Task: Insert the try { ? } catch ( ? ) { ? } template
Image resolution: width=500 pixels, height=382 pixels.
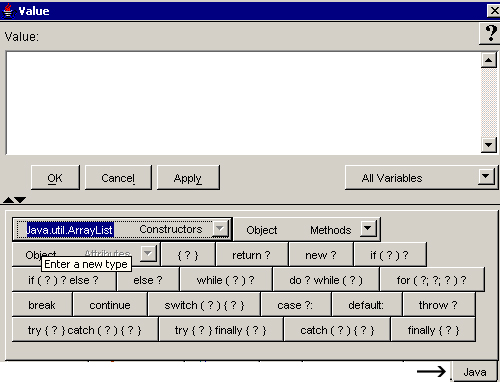Action: pos(85,330)
